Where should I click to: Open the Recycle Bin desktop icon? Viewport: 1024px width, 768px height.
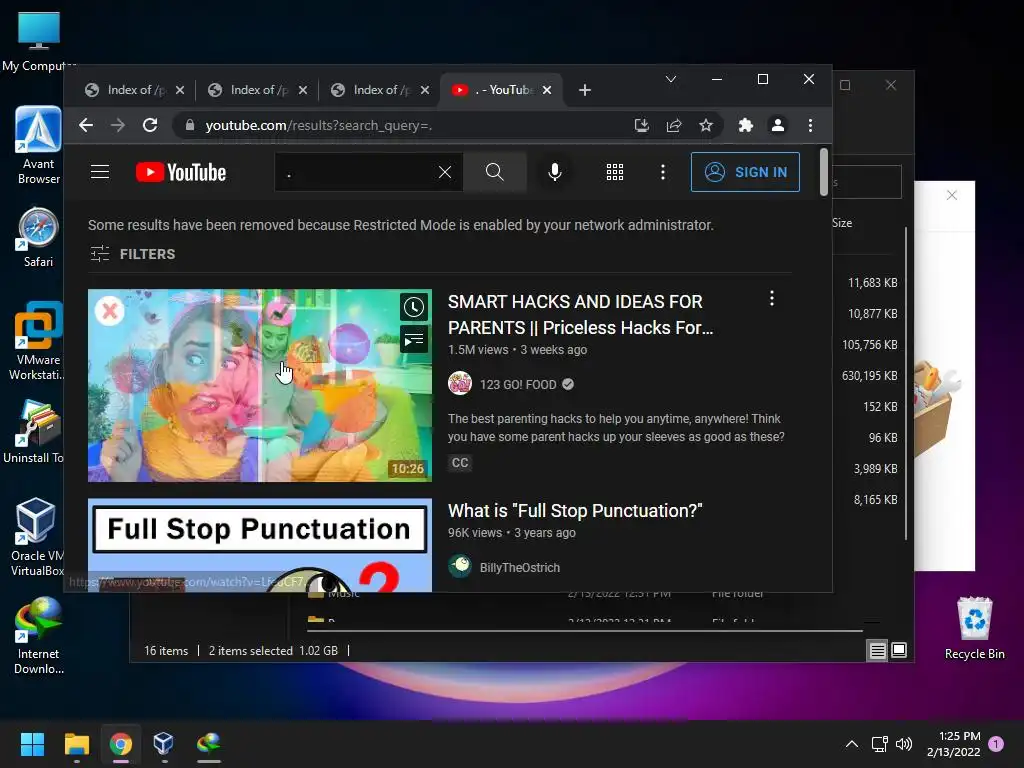974,628
